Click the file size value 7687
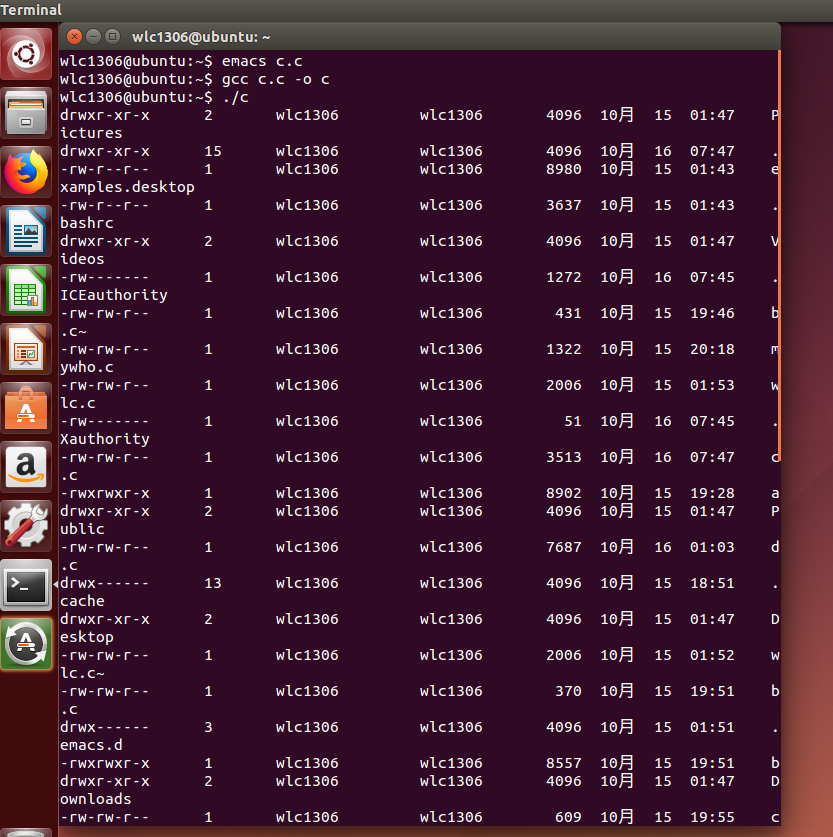The width and height of the screenshot is (833, 837). coord(564,548)
